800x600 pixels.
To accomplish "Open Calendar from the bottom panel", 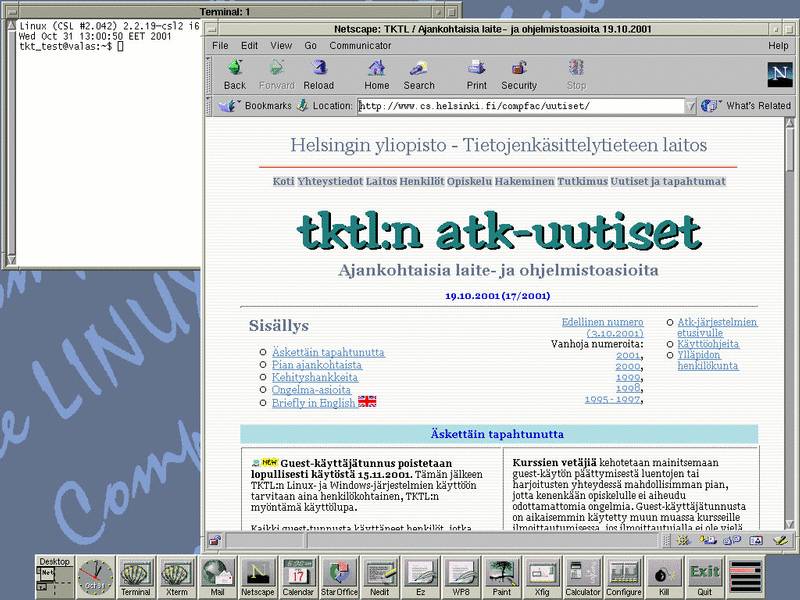I will point(298,577).
